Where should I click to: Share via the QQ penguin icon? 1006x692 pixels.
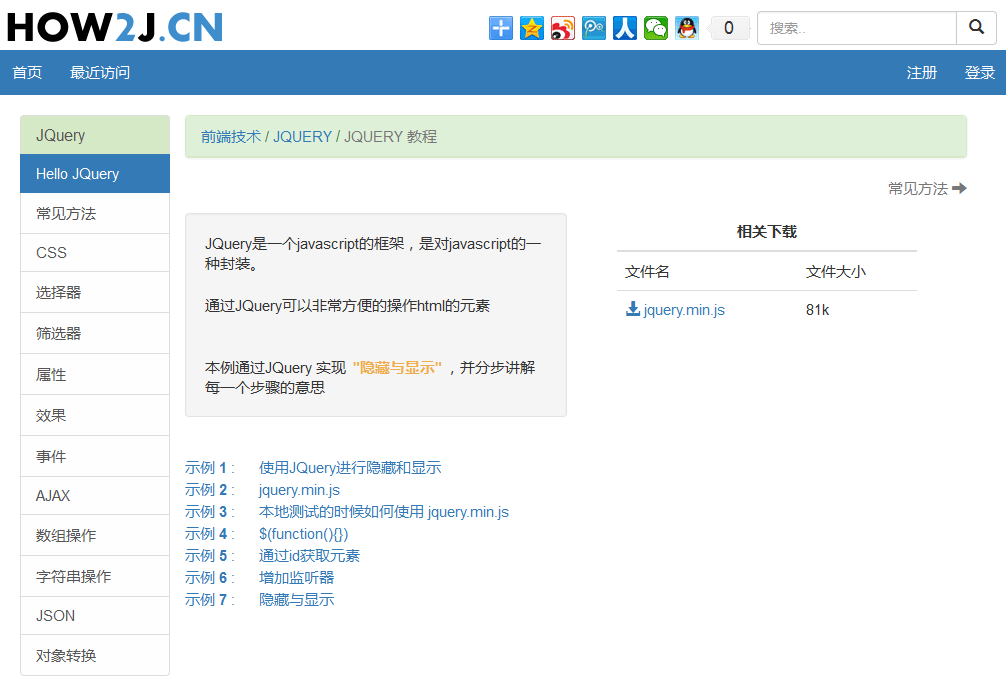[687, 28]
